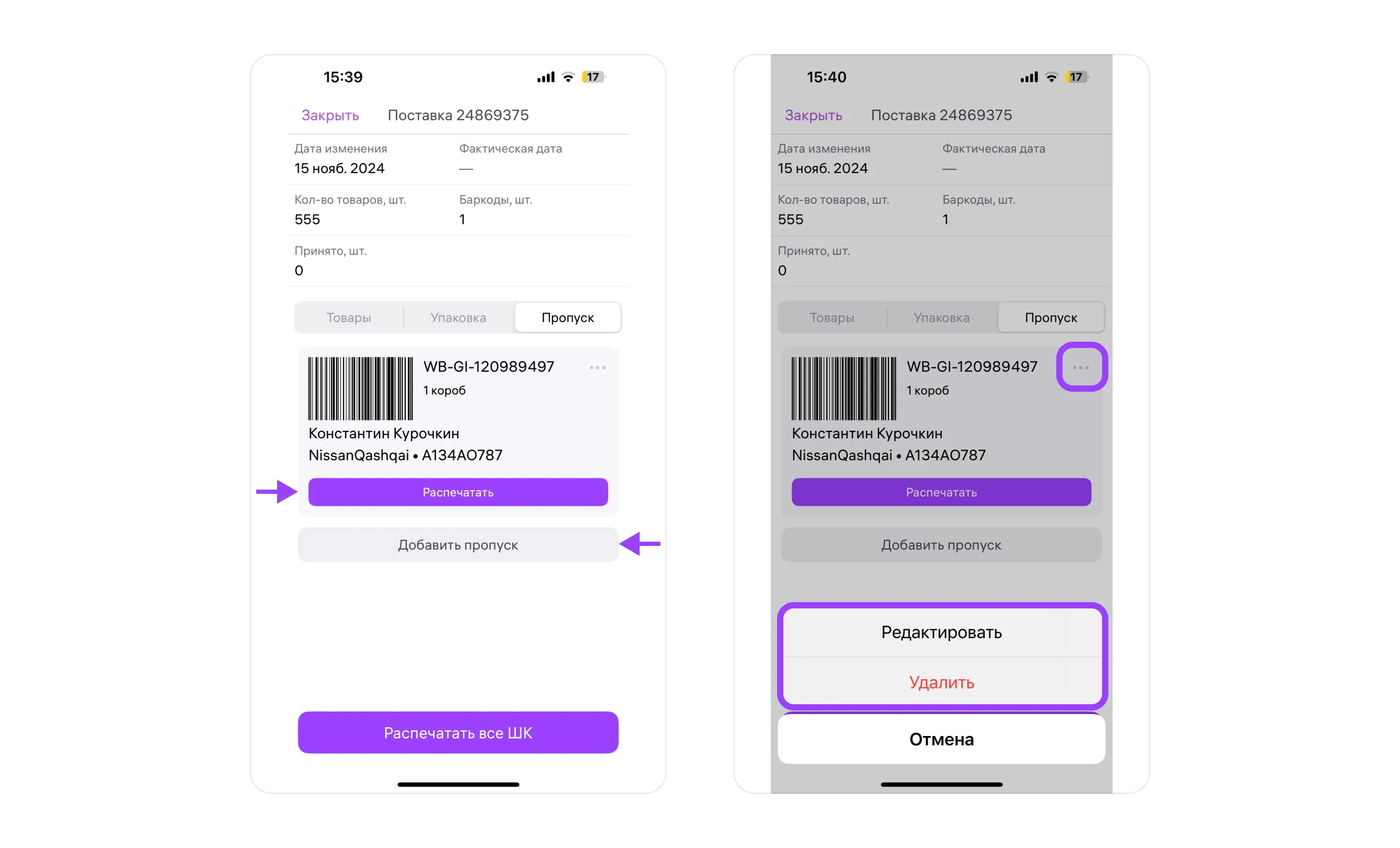1400x848 pixels.
Task: Open three-dots menu on left pass card
Action: point(597,368)
